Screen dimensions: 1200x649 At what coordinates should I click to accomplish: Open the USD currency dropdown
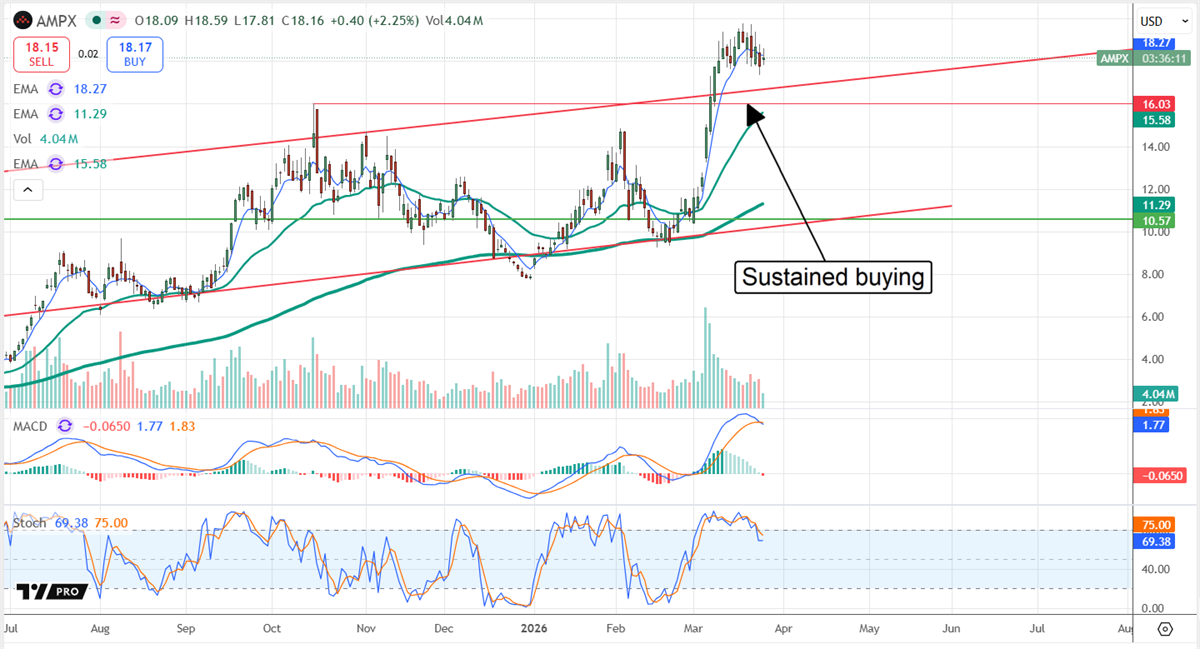[1152, 21]
